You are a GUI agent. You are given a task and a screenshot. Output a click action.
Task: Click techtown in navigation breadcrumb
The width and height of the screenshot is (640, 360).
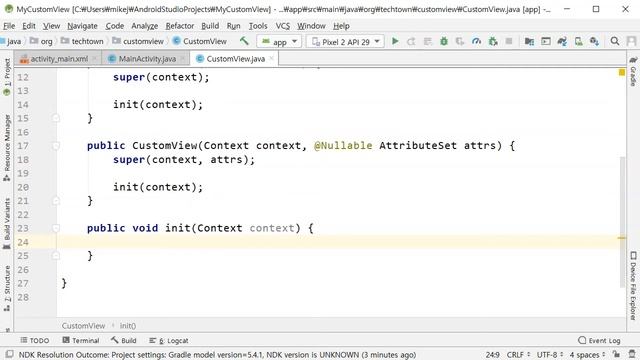(82, 41)
